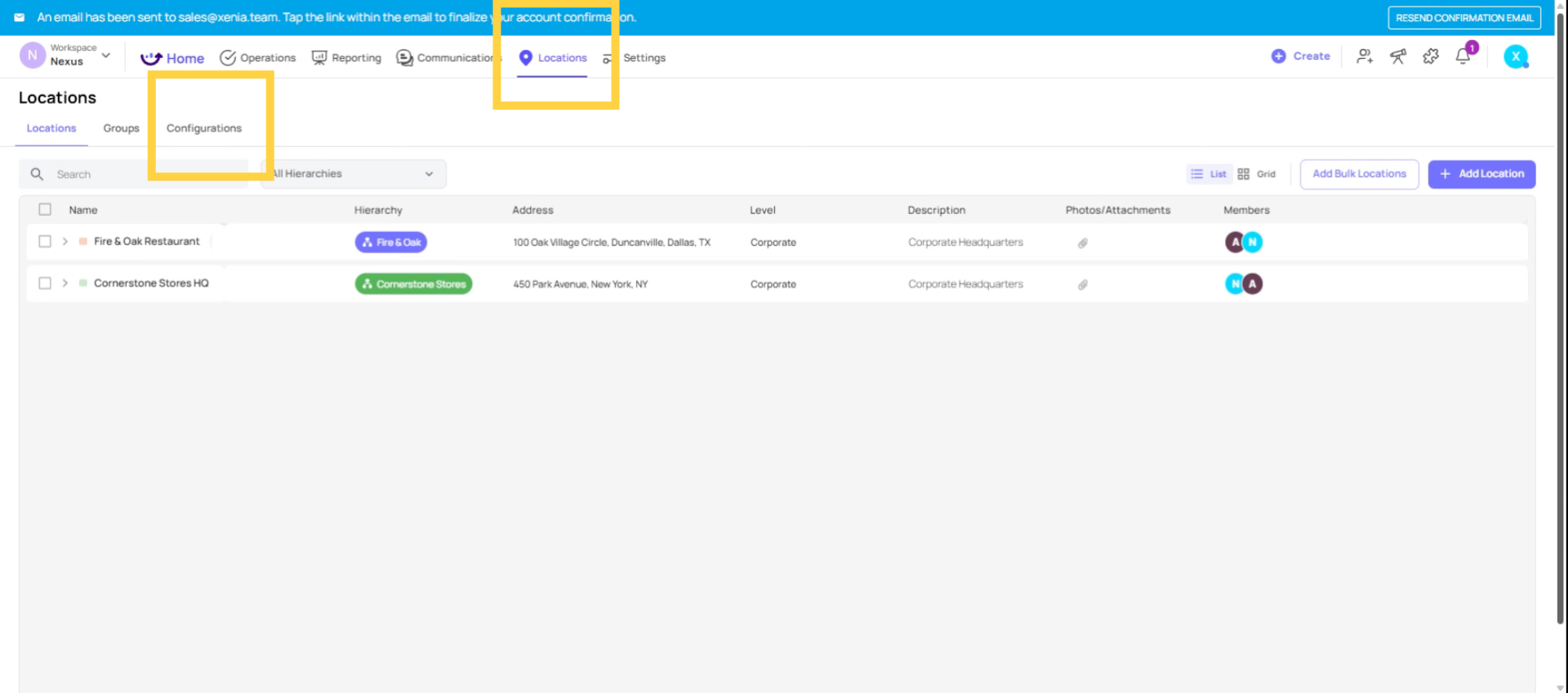
Task: Switch to the Groups tab
Action: click(x=121, y=128)
